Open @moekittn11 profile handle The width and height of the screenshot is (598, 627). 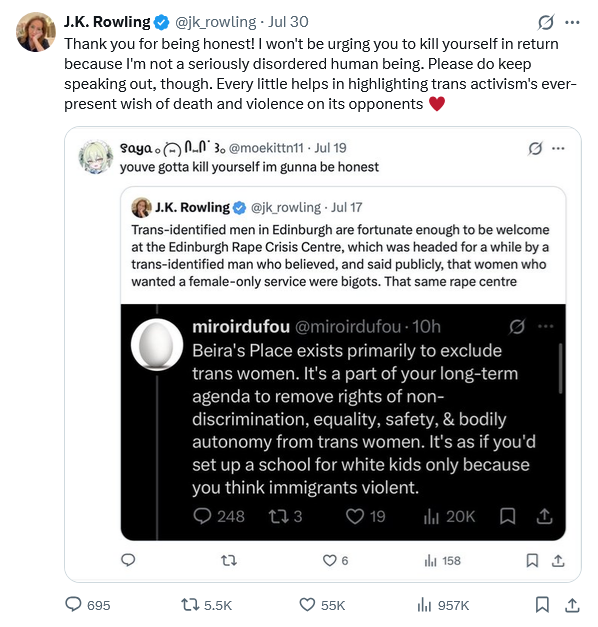(266, 148)
